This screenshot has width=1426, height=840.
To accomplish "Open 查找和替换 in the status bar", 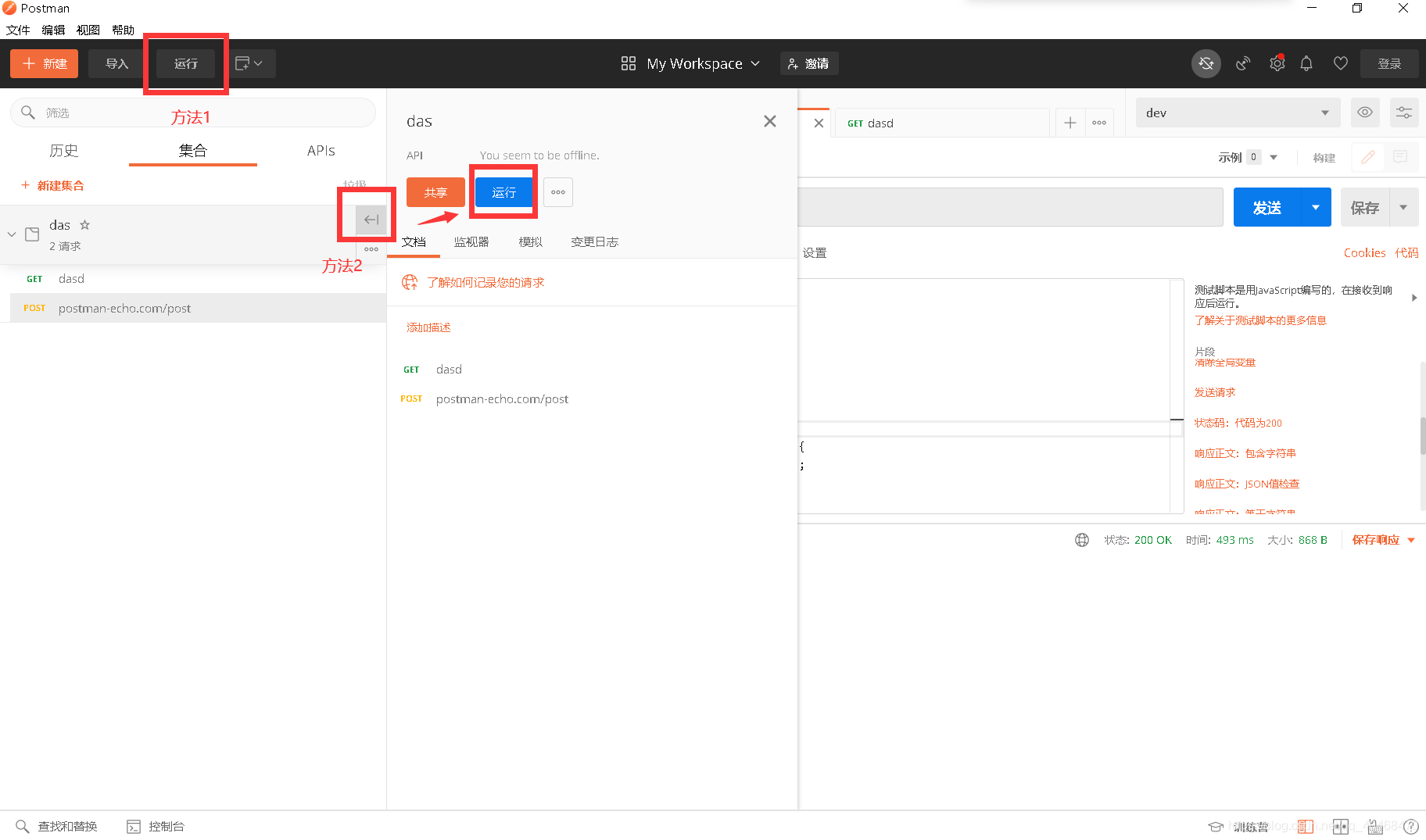I will (56, 826).
